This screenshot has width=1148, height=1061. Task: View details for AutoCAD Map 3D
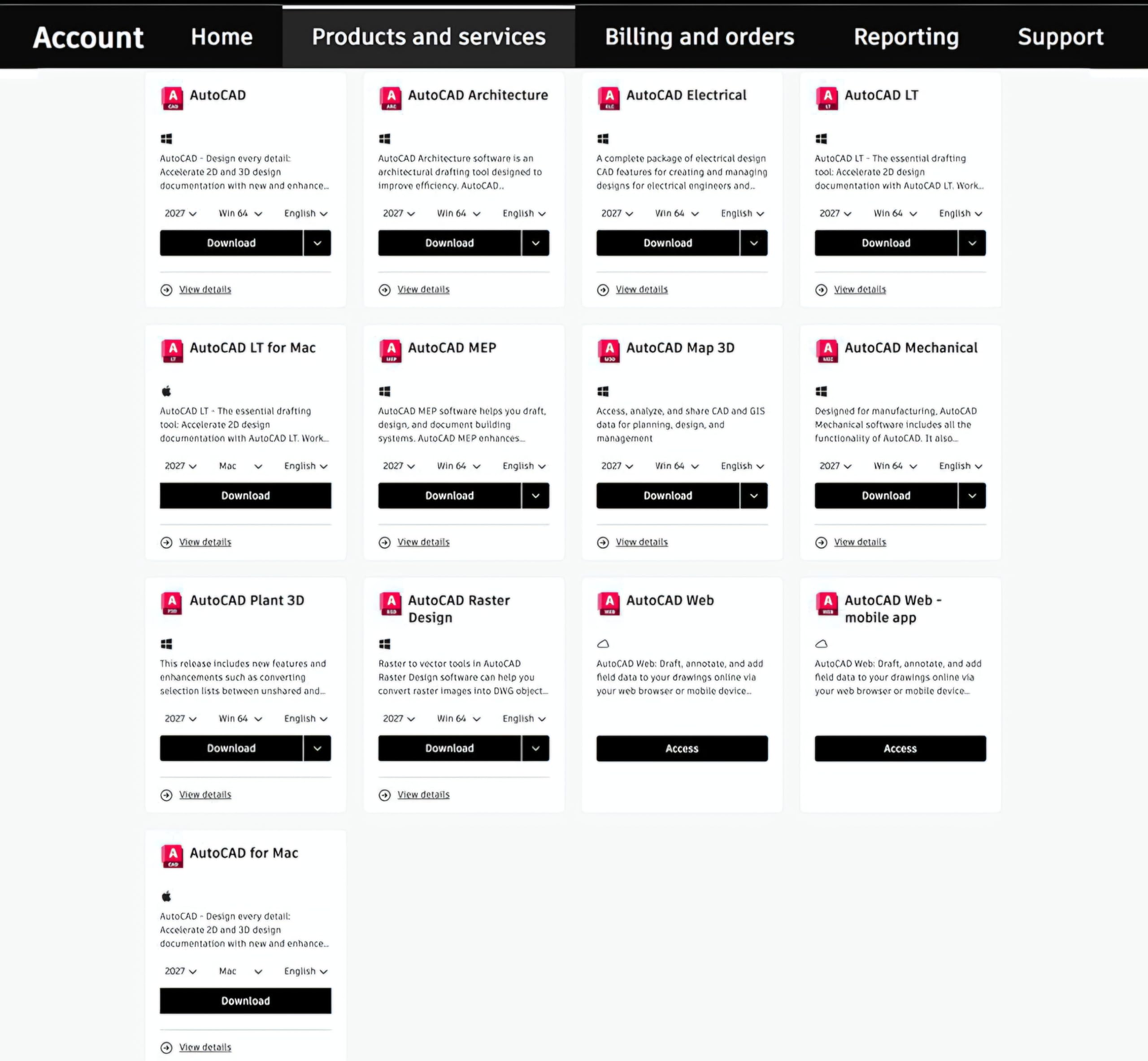[641, 542]
